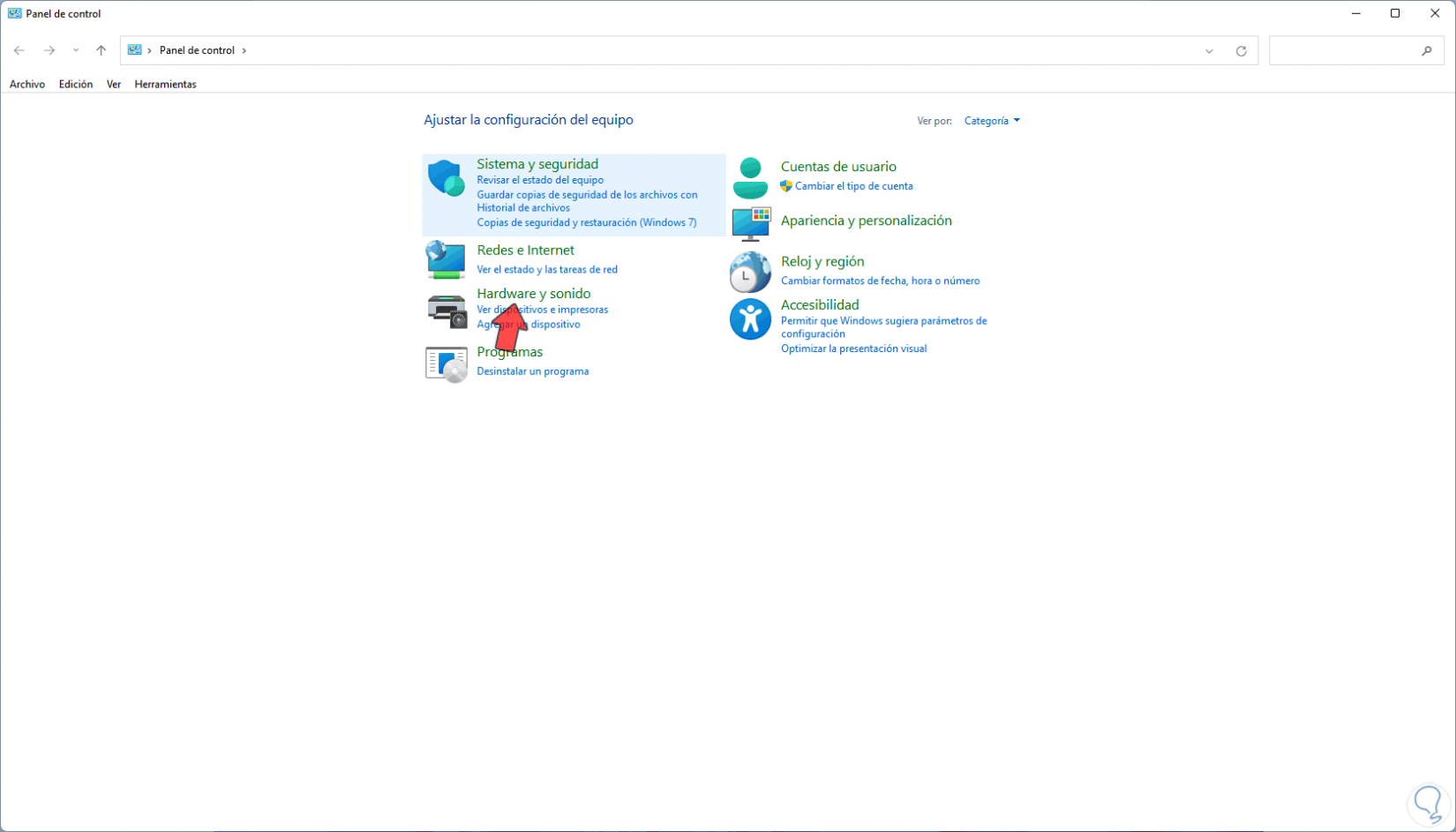
Task: Open the Herramientas menu
Action: point(165,84)
